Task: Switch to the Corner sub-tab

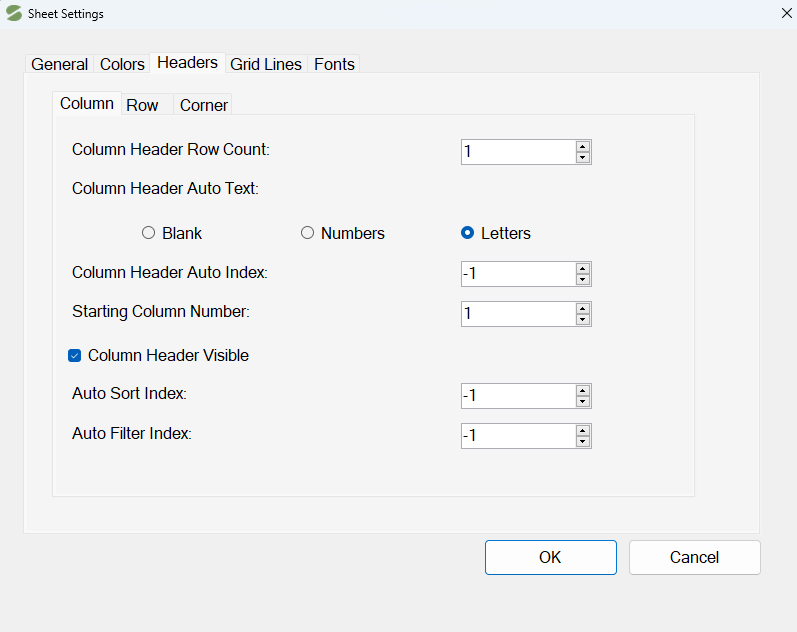Action: (x=203, y=105)
